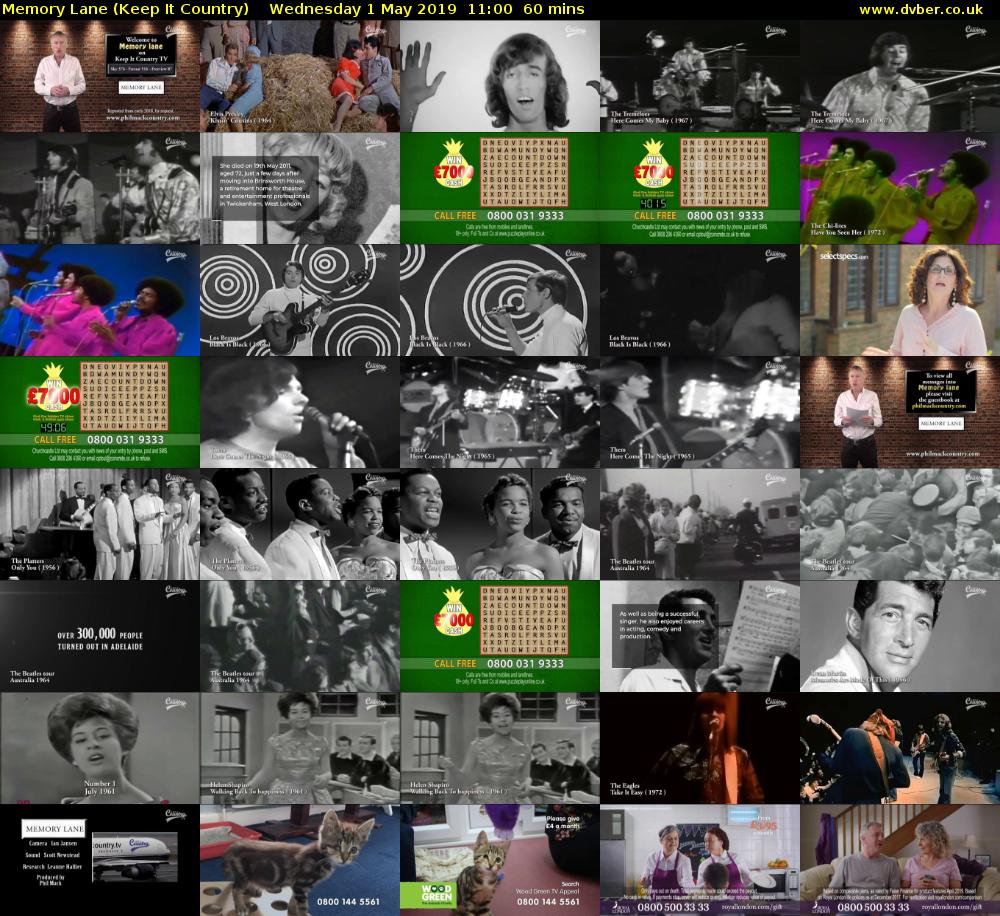Select the Welcome to Memory Lane presenter thumbnail
Image resolution: width=1000 pixels, height=916 pixels.
pyautogui.click(x=100, y=76)
